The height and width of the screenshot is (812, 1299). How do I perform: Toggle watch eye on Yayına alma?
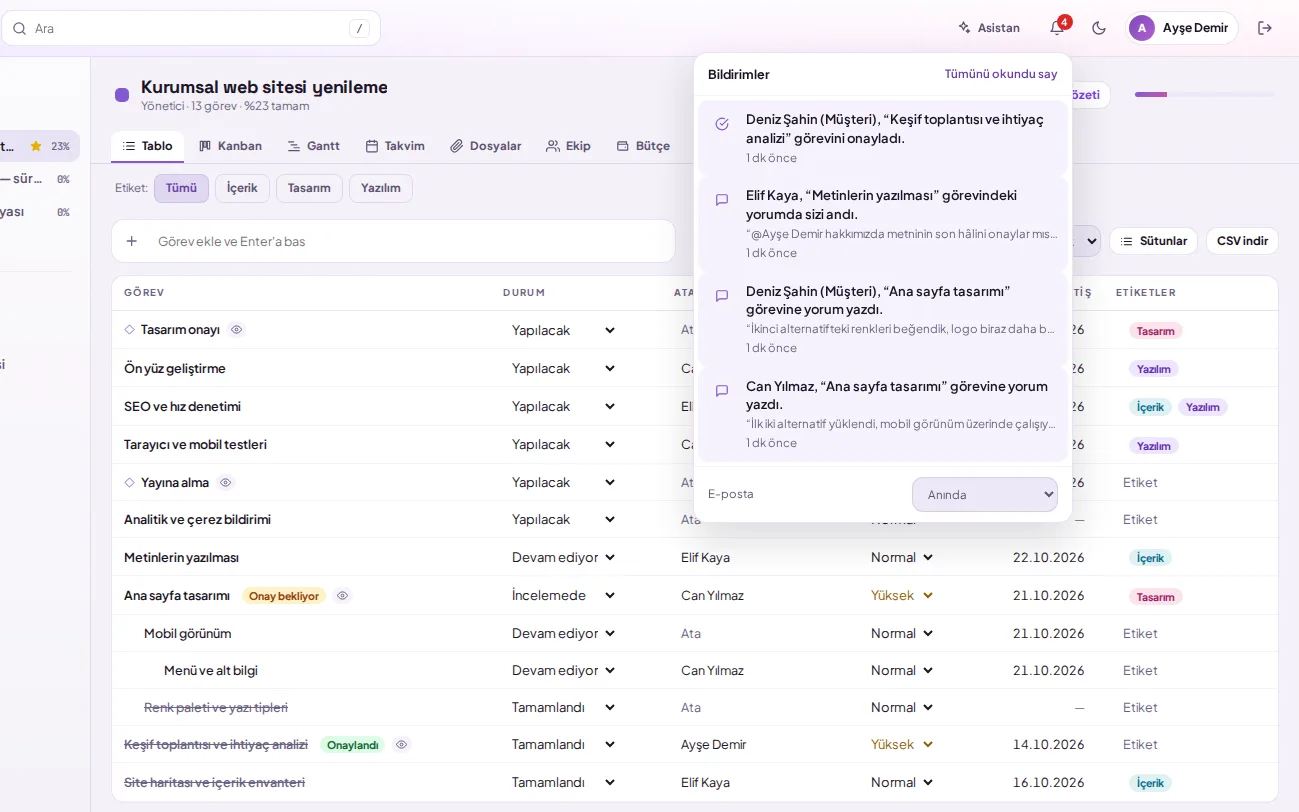(x=225, y=482)
